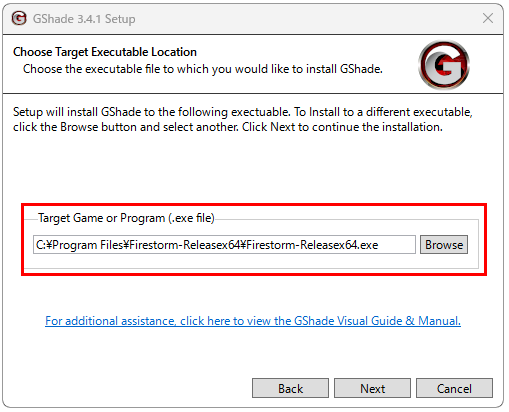Image resolution: width=509 pixels, height=412 pixels.
Task: Click 'C:¥Program Files' at the start of the path
Action: pyautogui.click(x=80, y=245)
